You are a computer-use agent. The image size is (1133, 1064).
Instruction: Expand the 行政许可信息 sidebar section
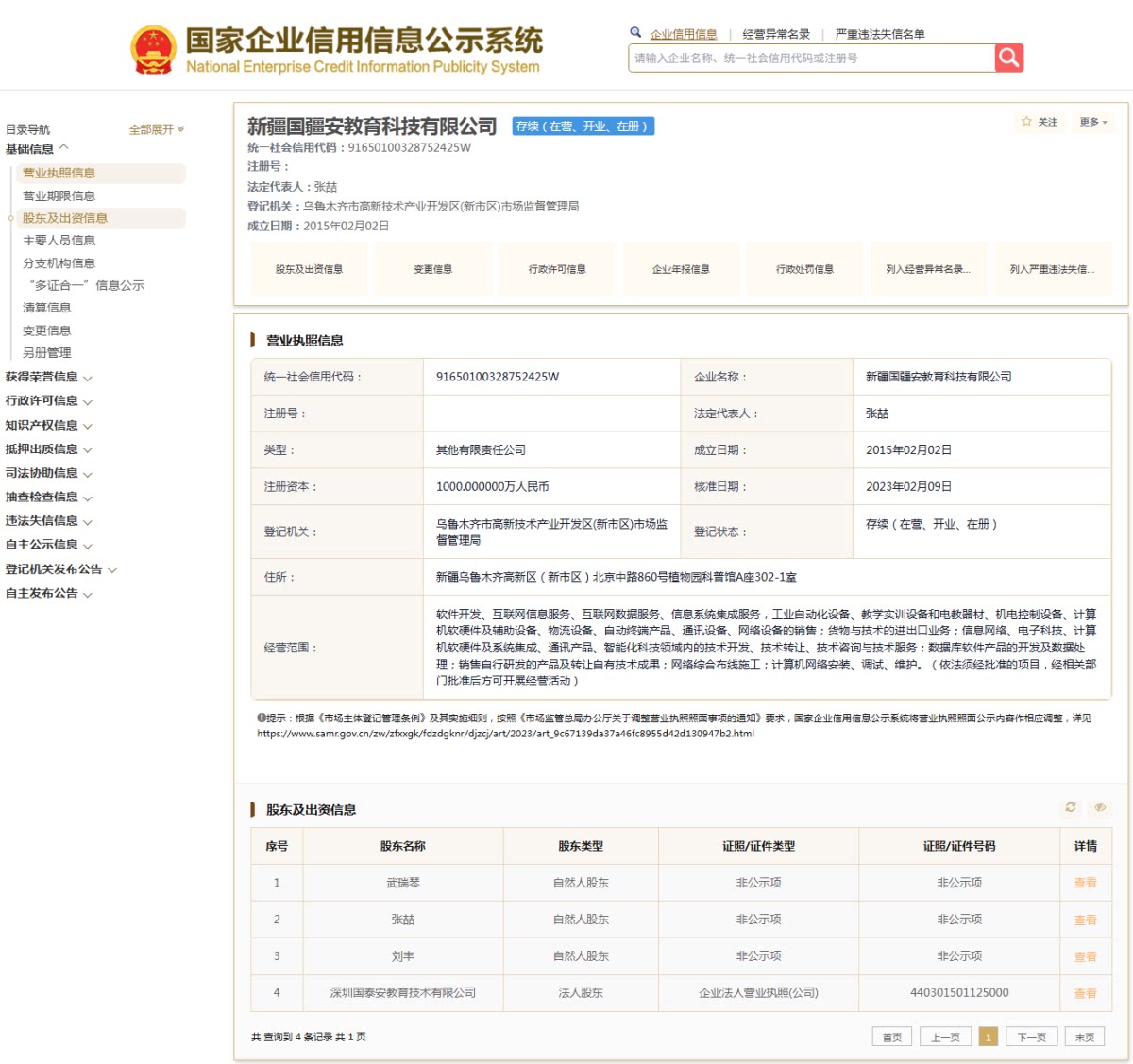pos(49,400)
